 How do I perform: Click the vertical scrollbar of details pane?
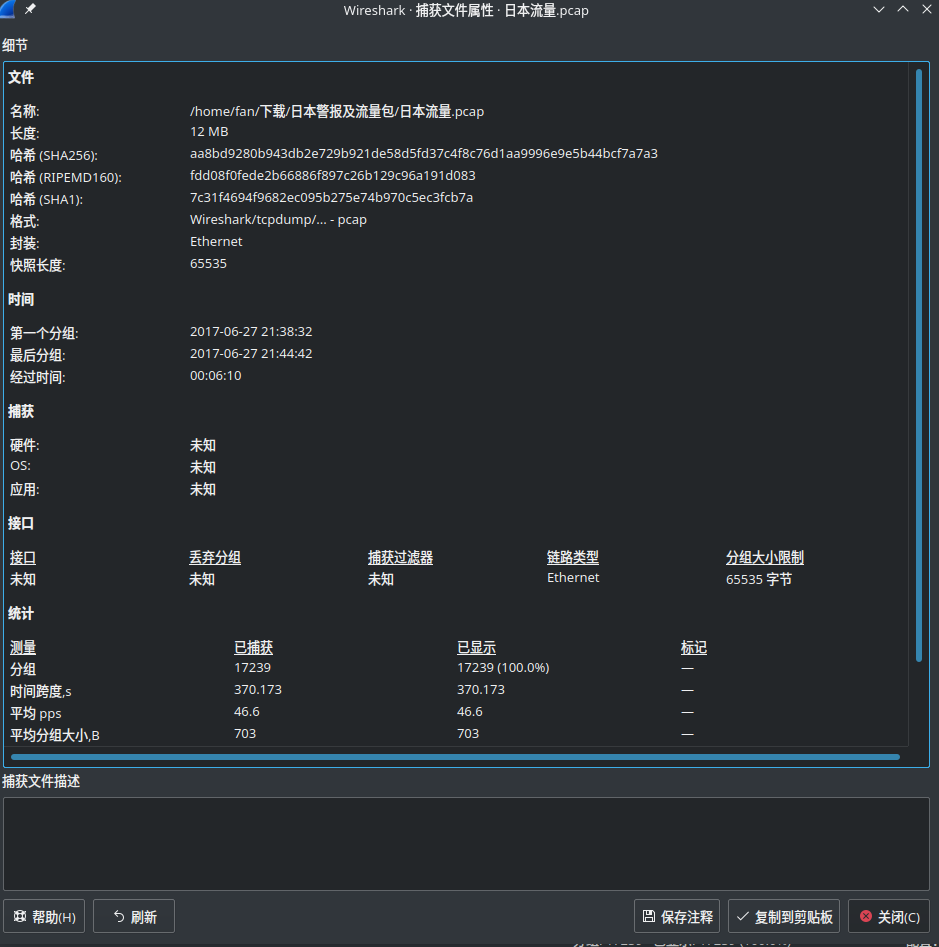pos(918,366)
